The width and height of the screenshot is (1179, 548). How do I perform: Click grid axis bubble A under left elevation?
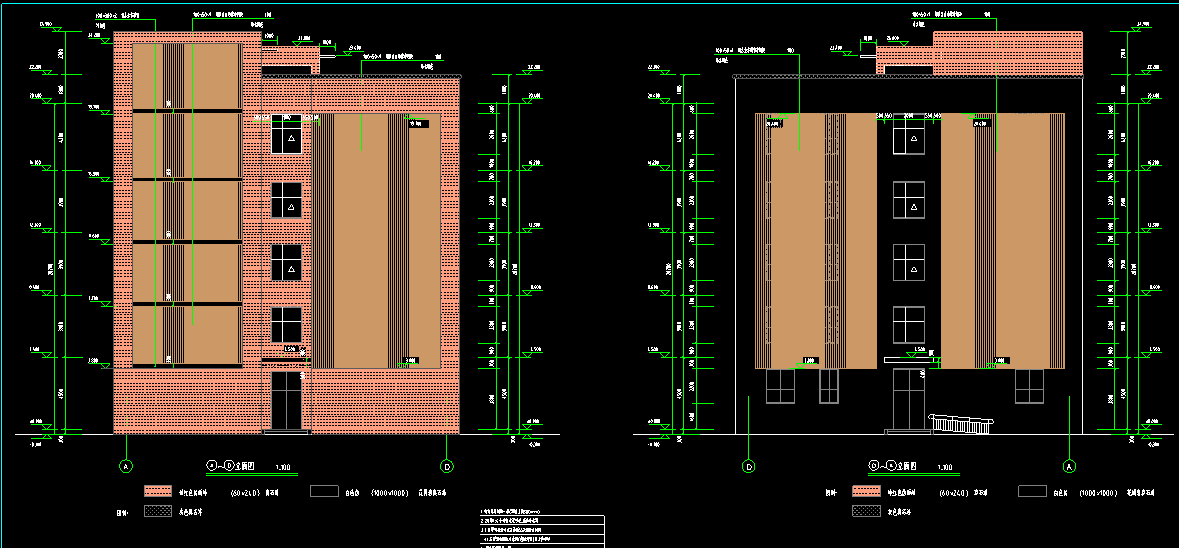click(x=126, y=466)
